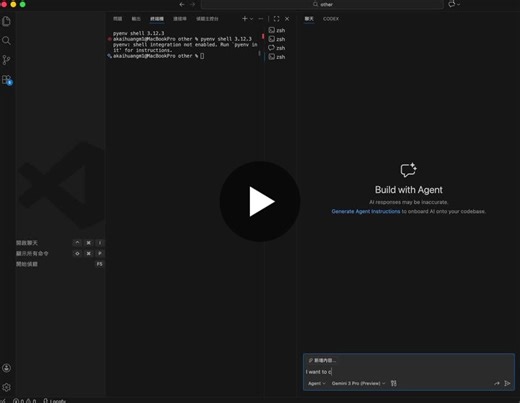The image size is (520, 403).
Task: Select the zsh terminal with speech-bubble icon
Action: pos(277,48)
